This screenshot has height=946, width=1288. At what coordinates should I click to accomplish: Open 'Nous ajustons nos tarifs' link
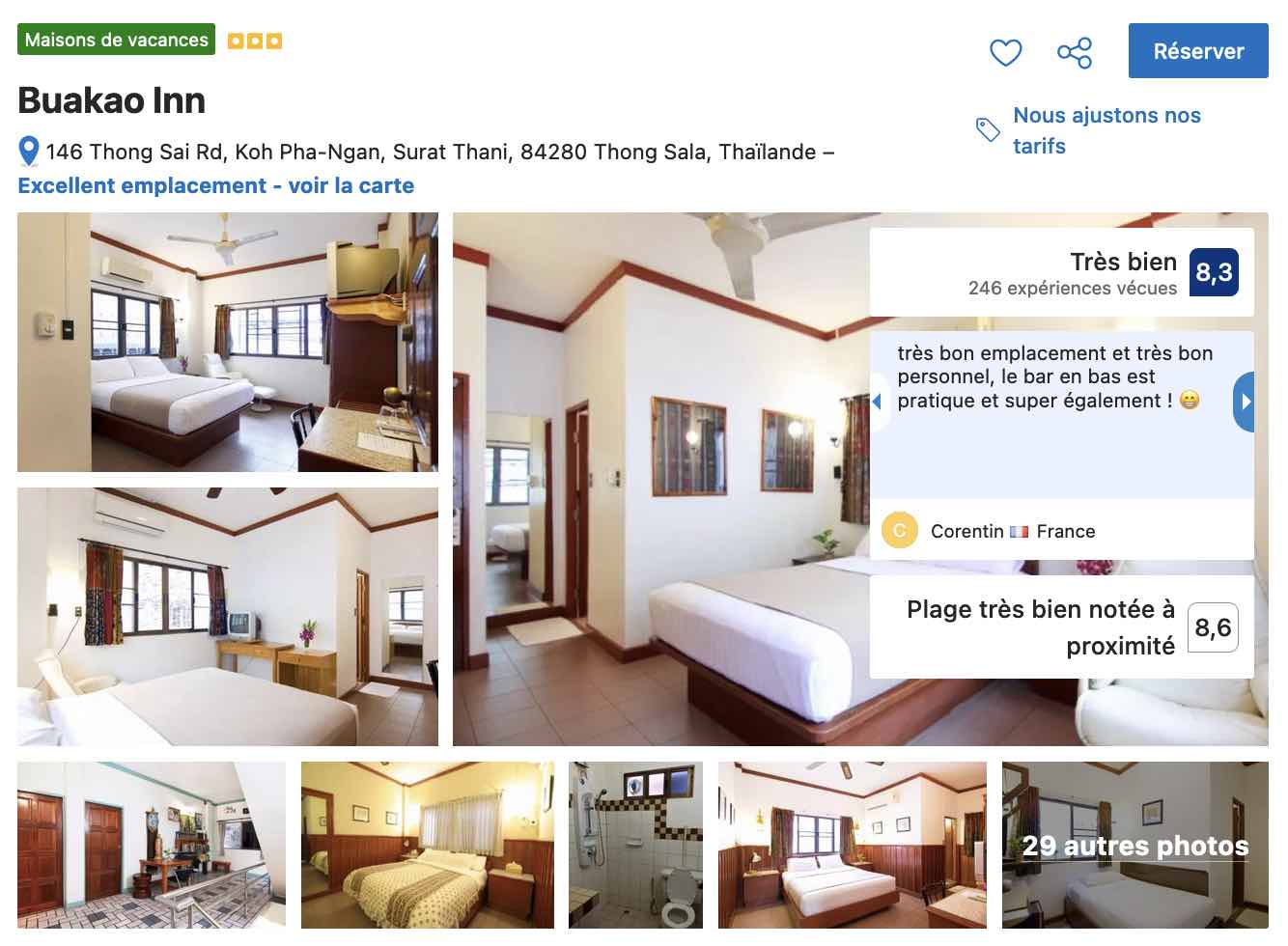(1106, 130)
